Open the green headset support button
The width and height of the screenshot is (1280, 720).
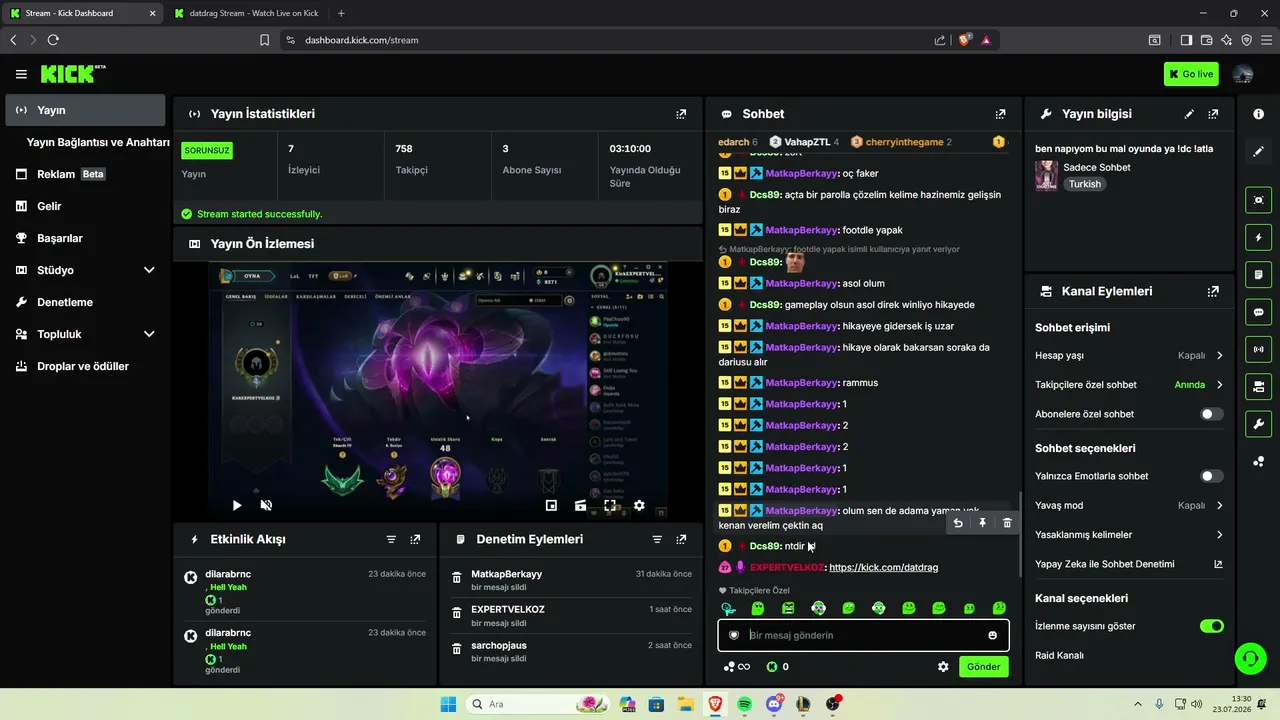point(1251,658)
